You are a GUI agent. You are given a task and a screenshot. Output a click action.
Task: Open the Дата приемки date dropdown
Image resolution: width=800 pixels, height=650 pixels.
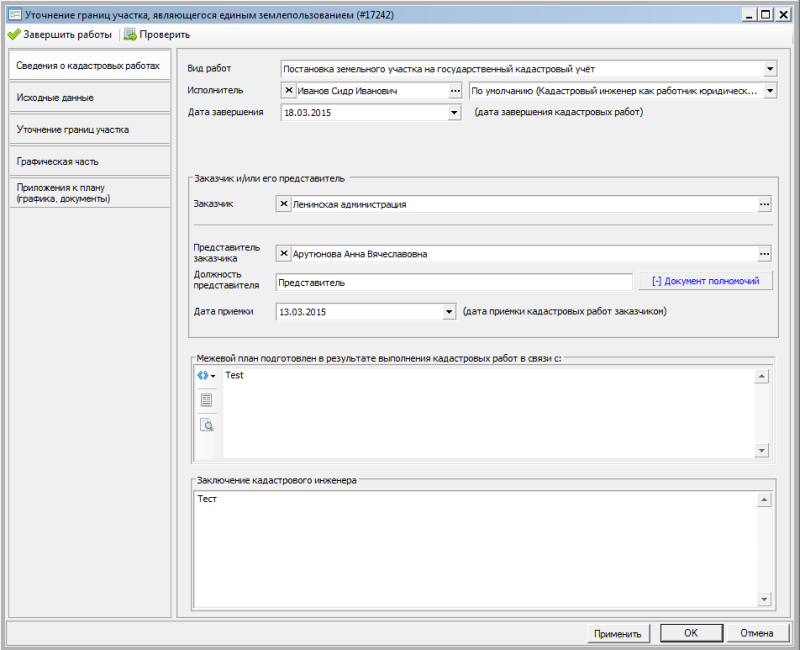pyautogui.click(x=449, y=312)
